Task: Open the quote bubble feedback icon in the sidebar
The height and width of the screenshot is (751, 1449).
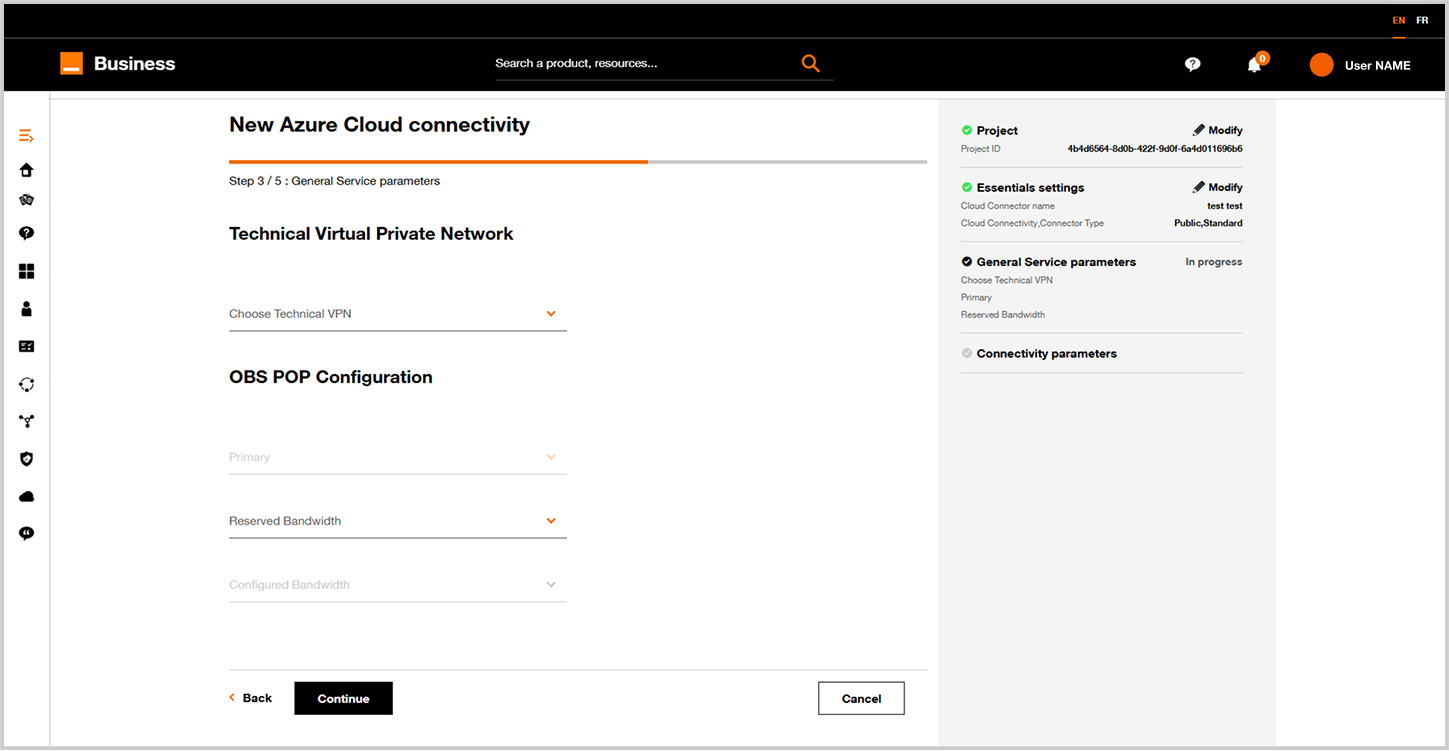Action: [27, 534]
